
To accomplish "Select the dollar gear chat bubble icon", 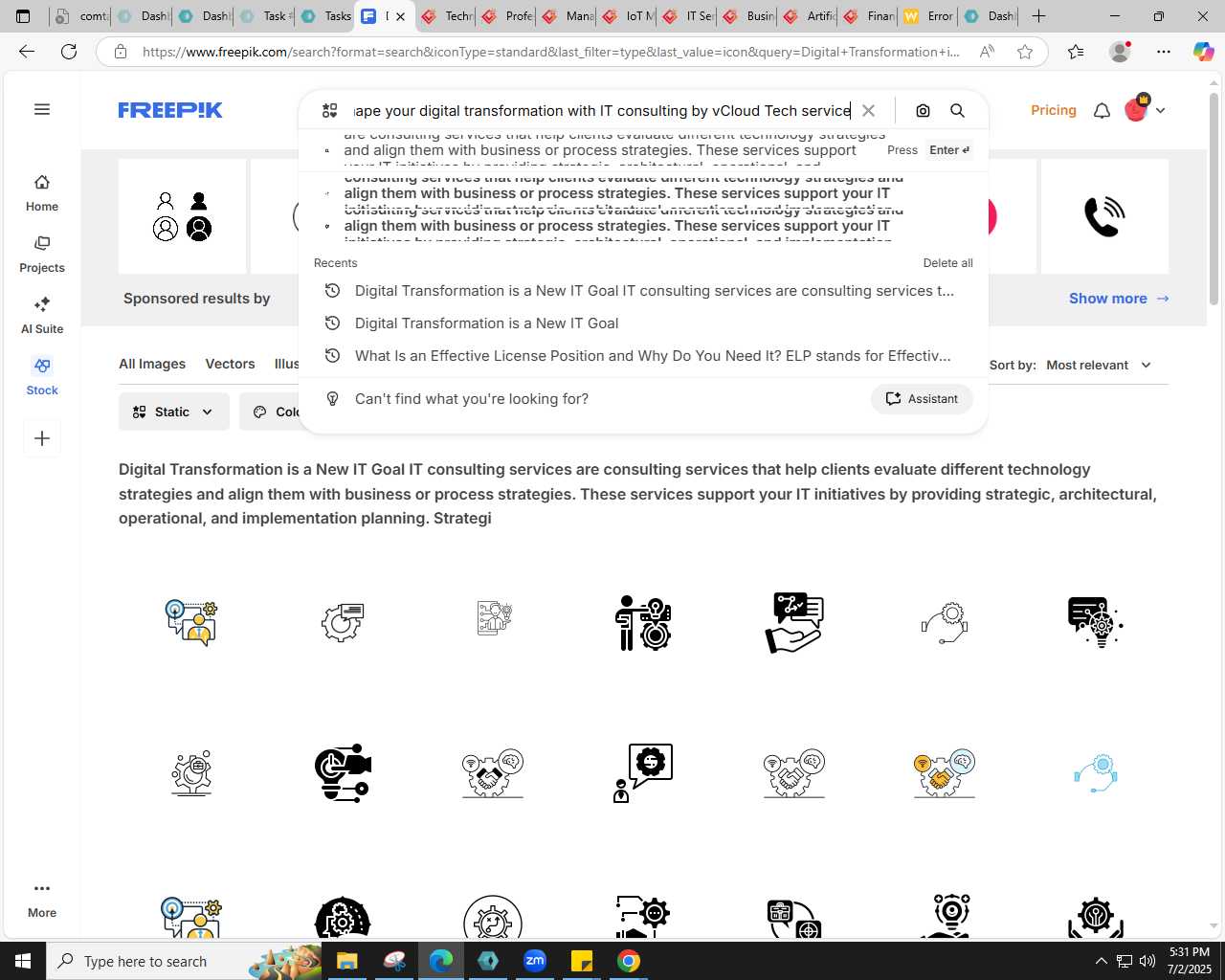I will click(643, 773).
